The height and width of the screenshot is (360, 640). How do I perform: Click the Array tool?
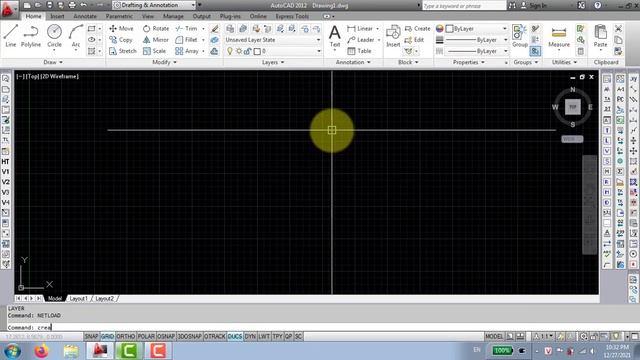187,51
